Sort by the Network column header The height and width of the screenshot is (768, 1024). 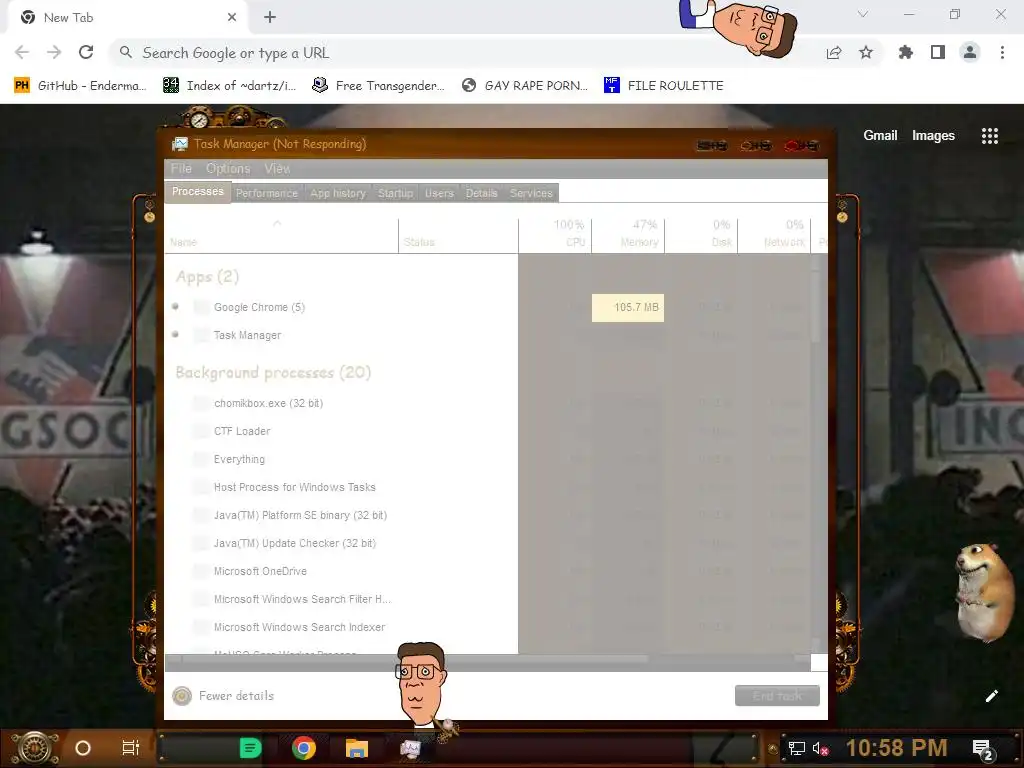pos(775,235)
